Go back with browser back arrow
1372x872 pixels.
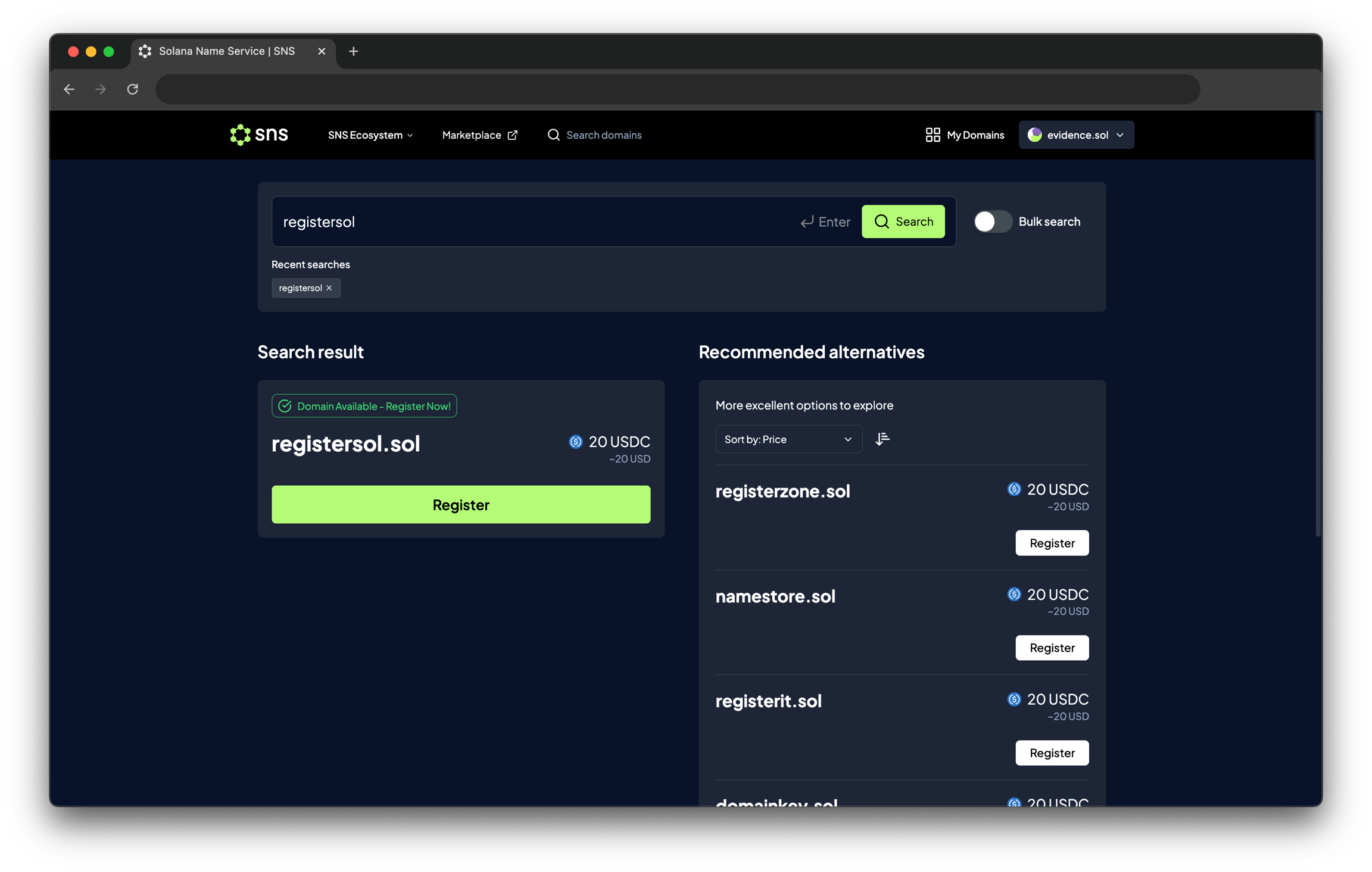(x=69, y=89)
